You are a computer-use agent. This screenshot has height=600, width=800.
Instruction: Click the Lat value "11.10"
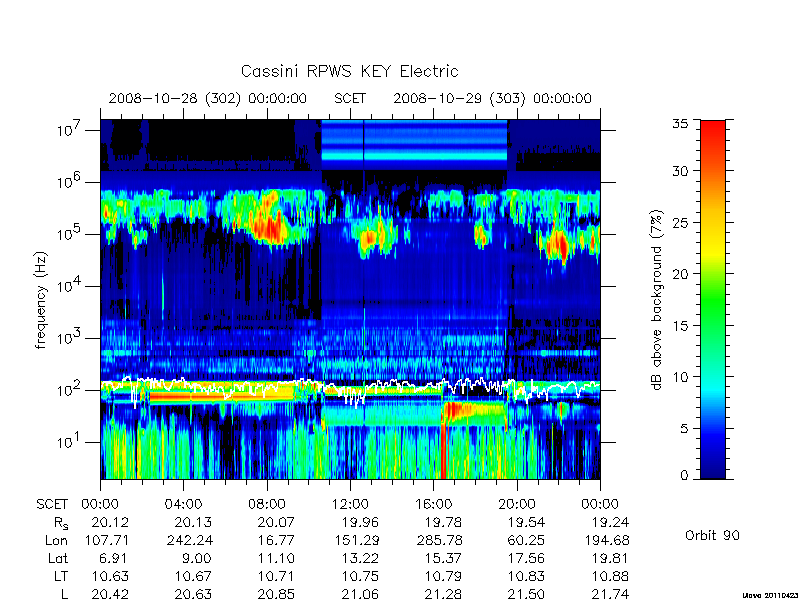pyautogui.click(x=277, y=558)
